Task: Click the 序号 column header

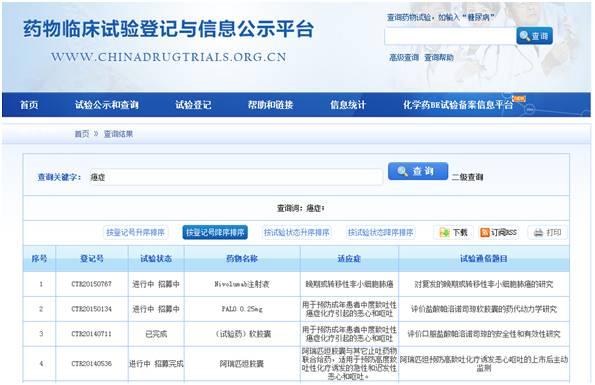Action: 39,259
